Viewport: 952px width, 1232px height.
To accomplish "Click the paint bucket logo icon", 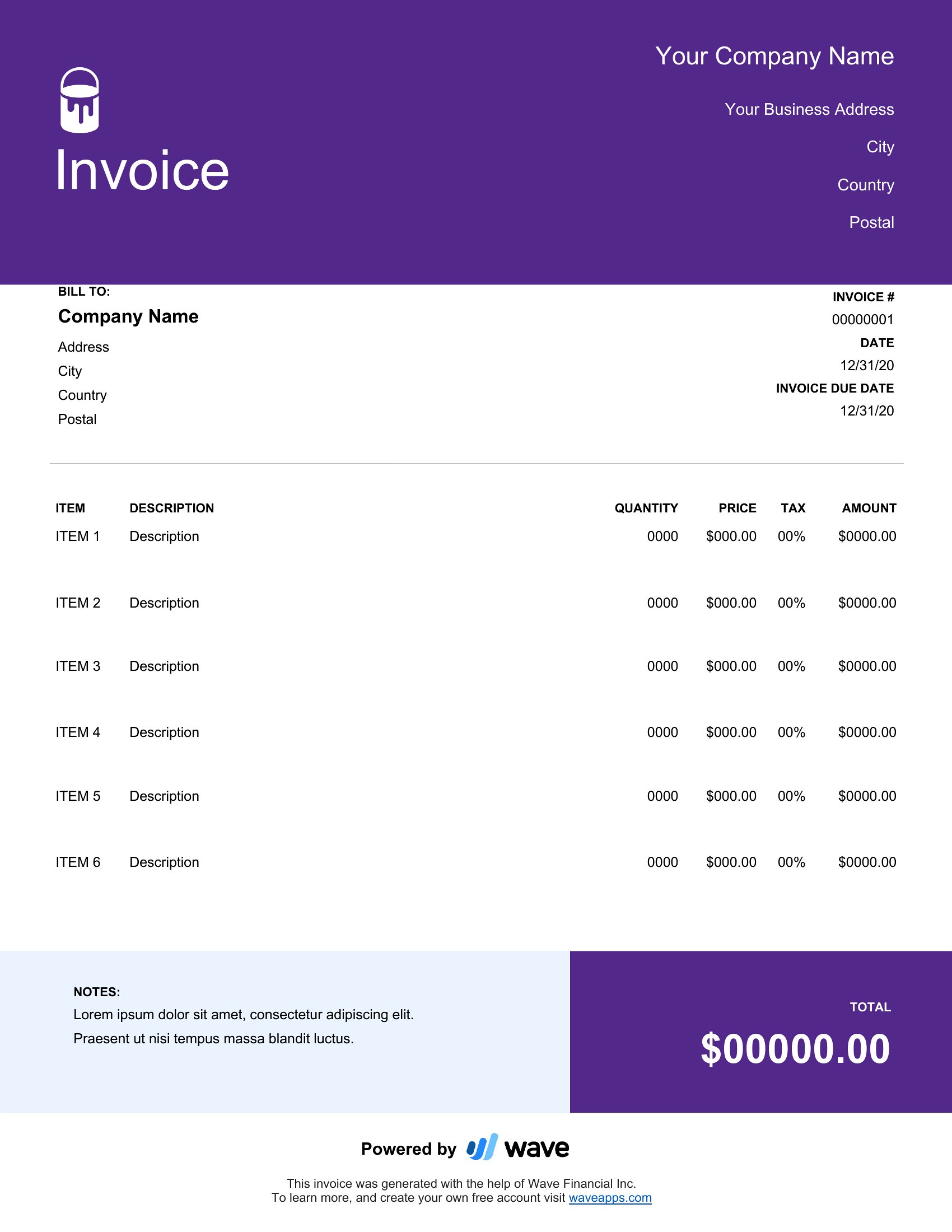I will coord(80,100).
